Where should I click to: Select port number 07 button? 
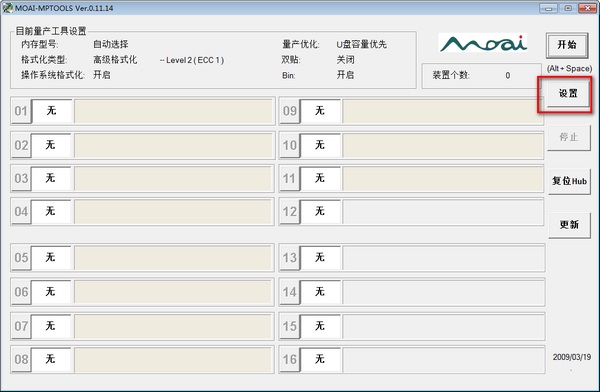21,326
